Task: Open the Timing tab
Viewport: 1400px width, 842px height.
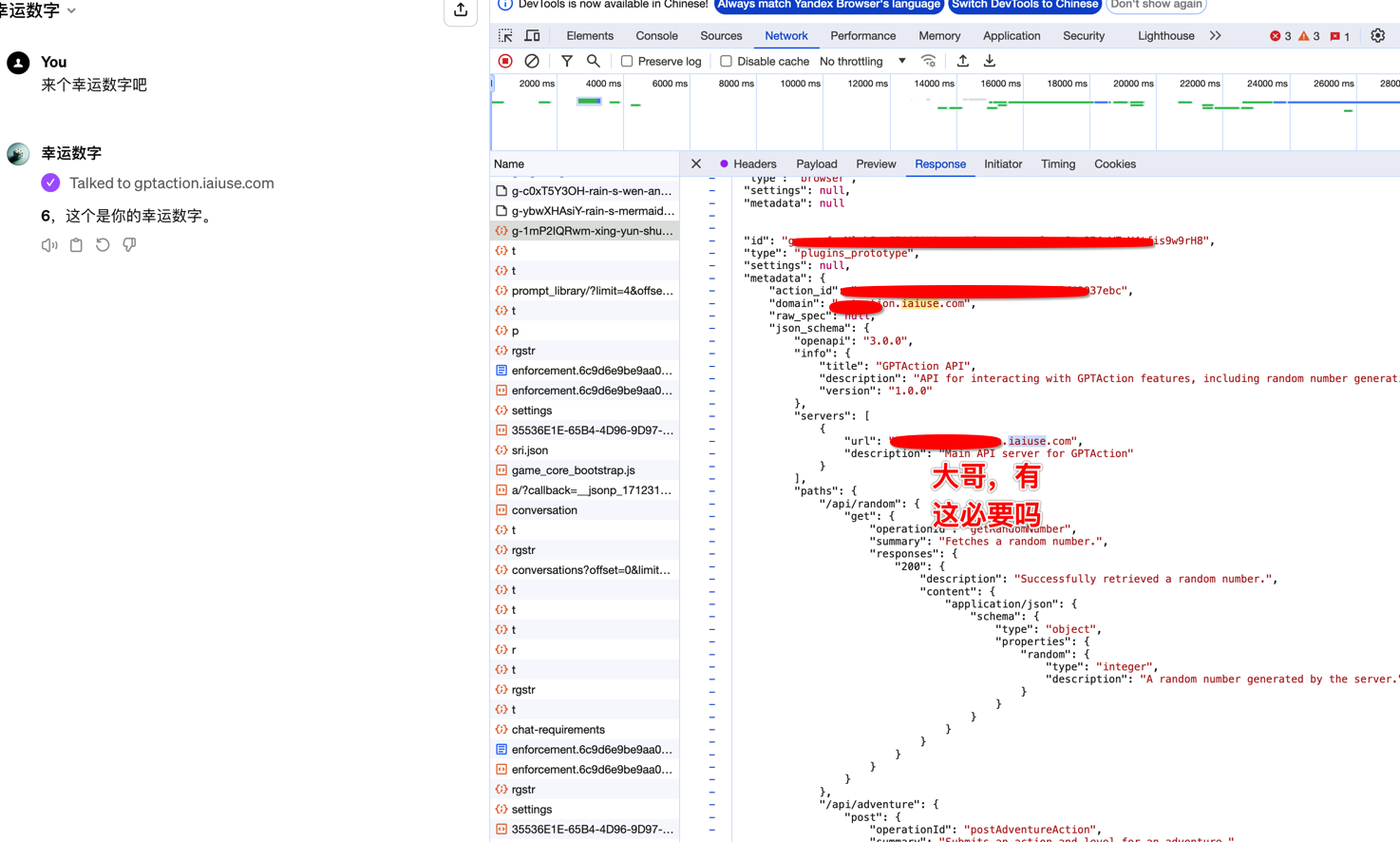Action: point(1058,163)
